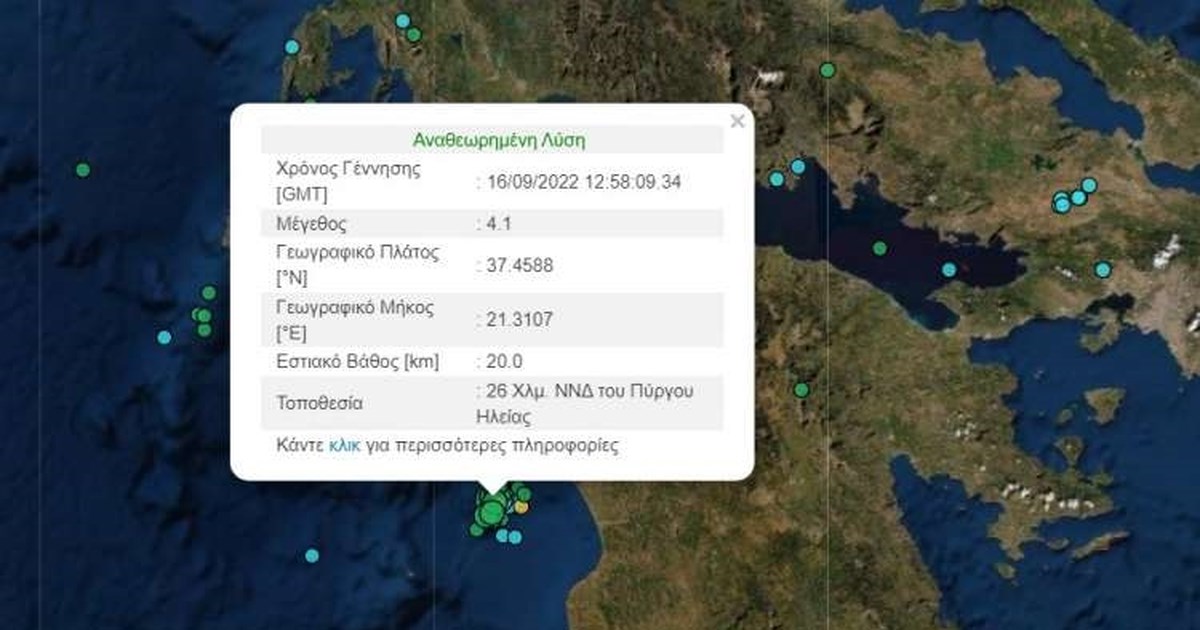Viewport: 1200px width, 630px height.
Task: Click the green marker in the middle of the gulf
Action: coord(879,248)
